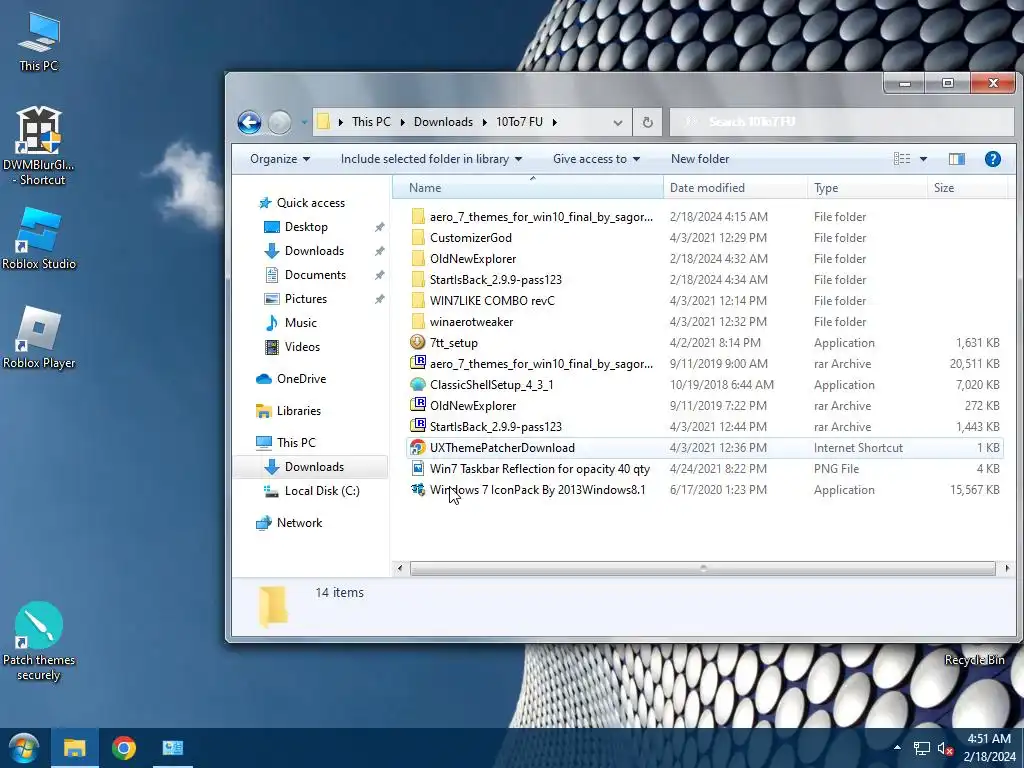The image size is (1024, 768).
Task: Select the OldNewExplorer rar archive
Action: 704,406
